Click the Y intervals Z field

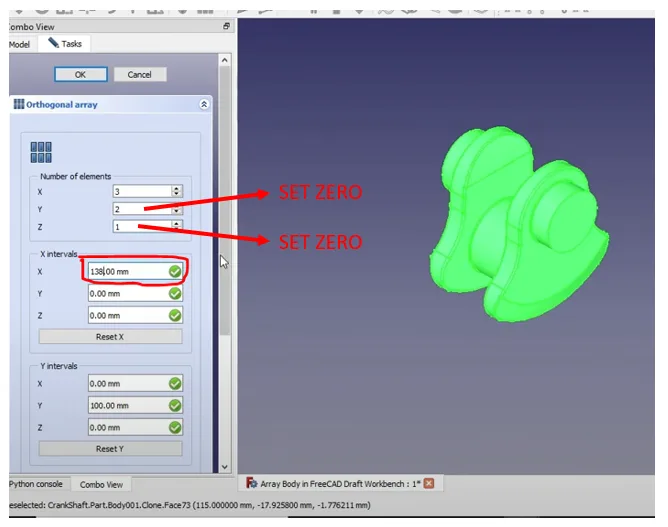point(135,427)
